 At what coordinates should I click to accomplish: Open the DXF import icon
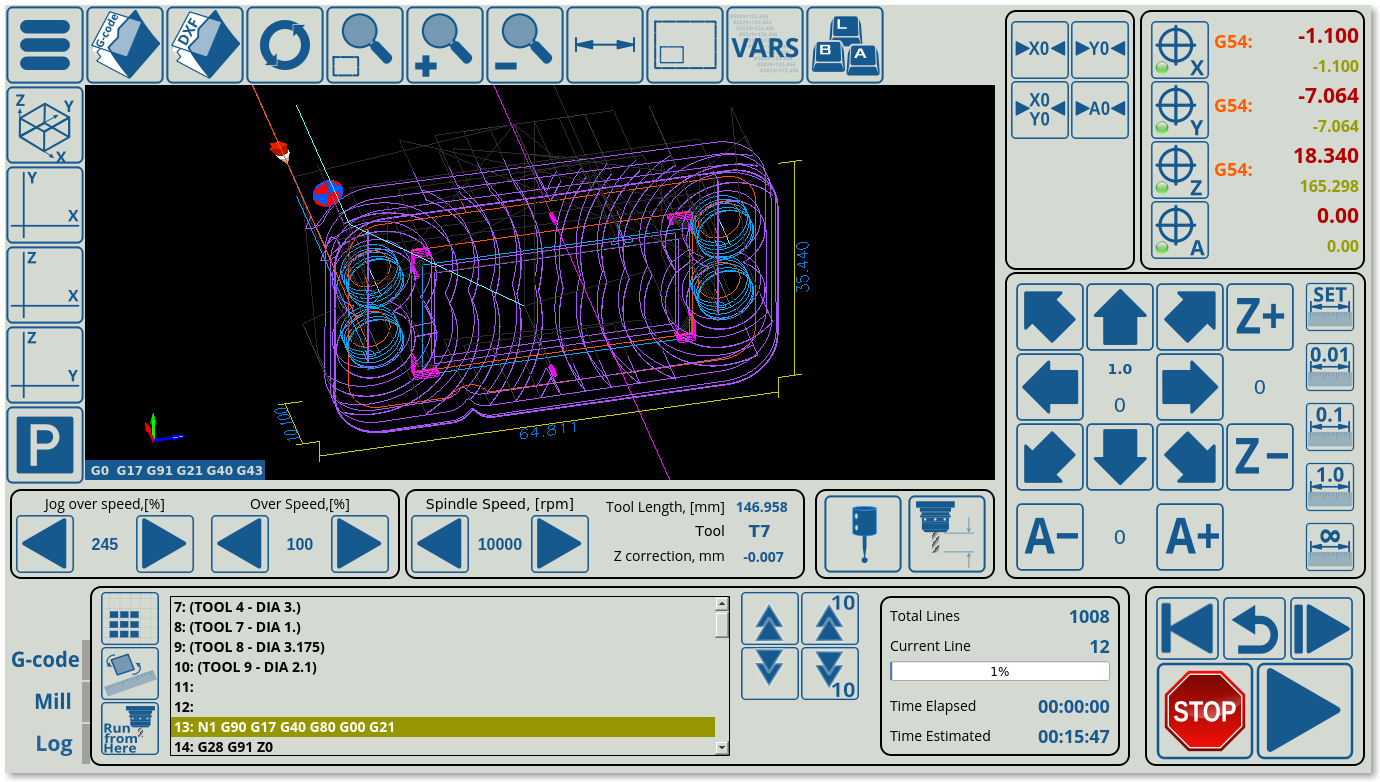205,45
